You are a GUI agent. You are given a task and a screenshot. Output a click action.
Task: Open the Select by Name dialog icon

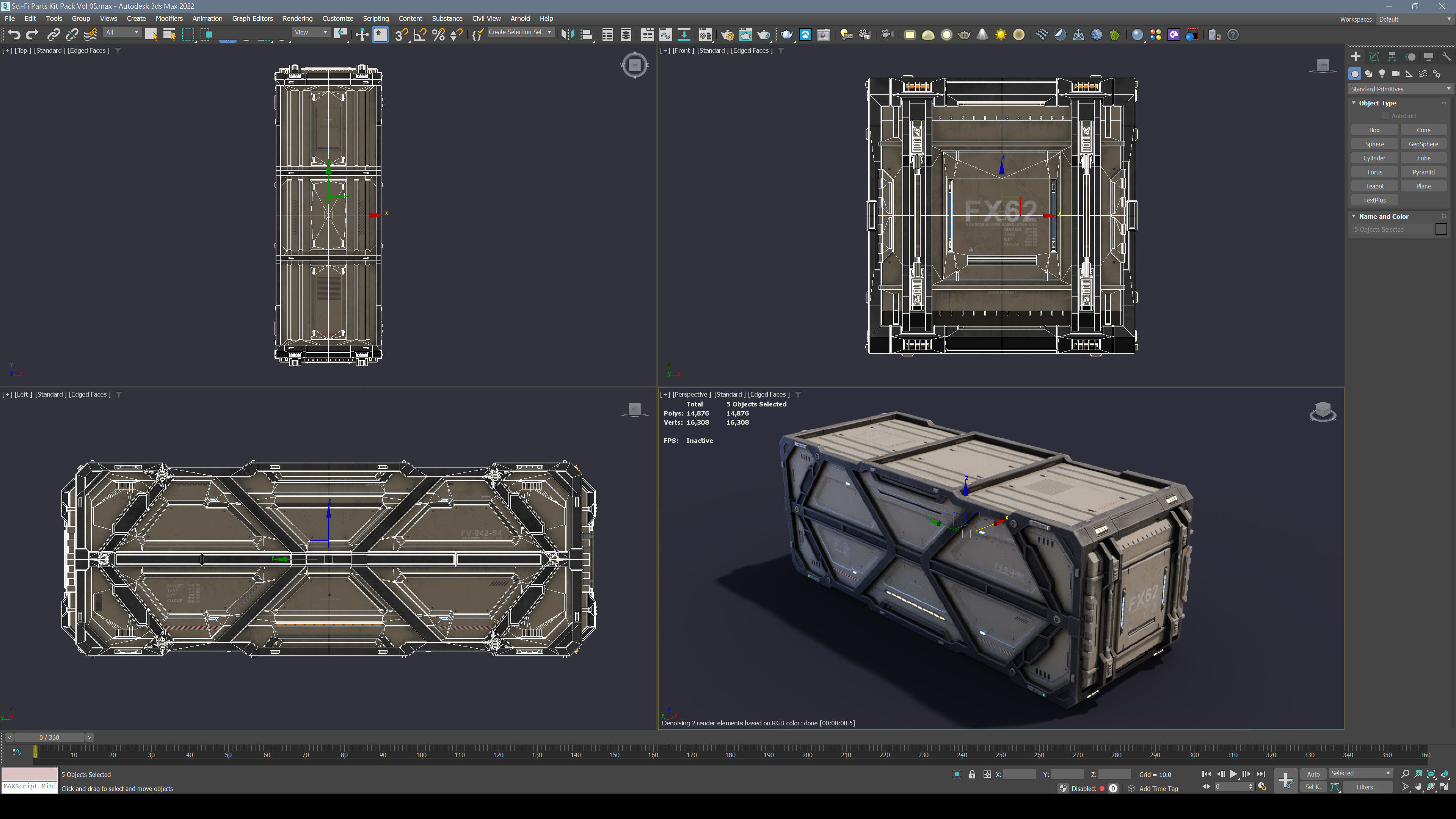(169, 35)
